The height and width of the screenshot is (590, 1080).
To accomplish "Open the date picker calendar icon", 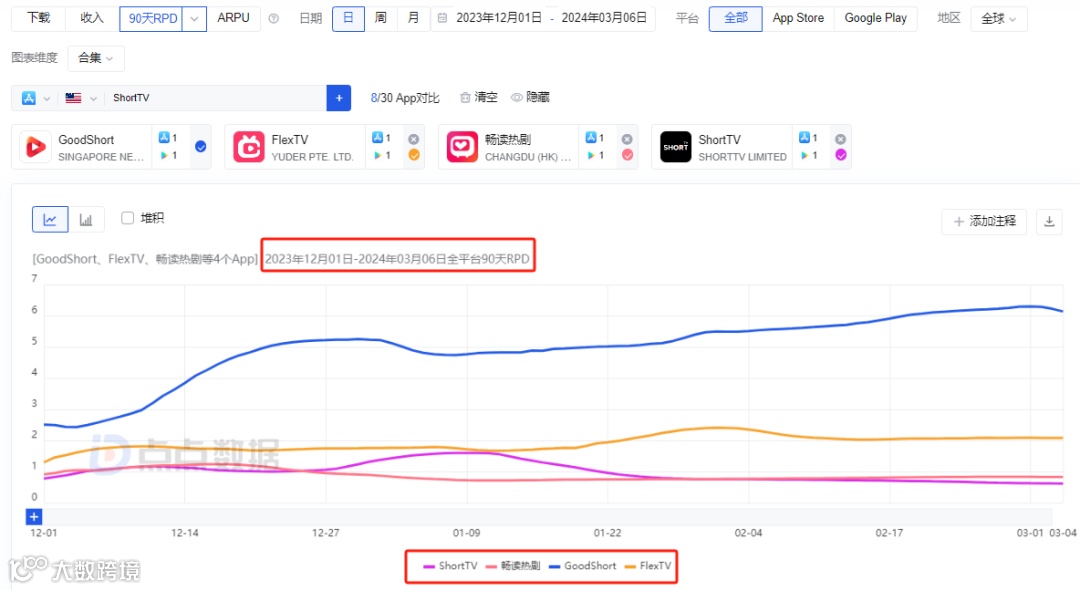I will (x=442, y=18).
